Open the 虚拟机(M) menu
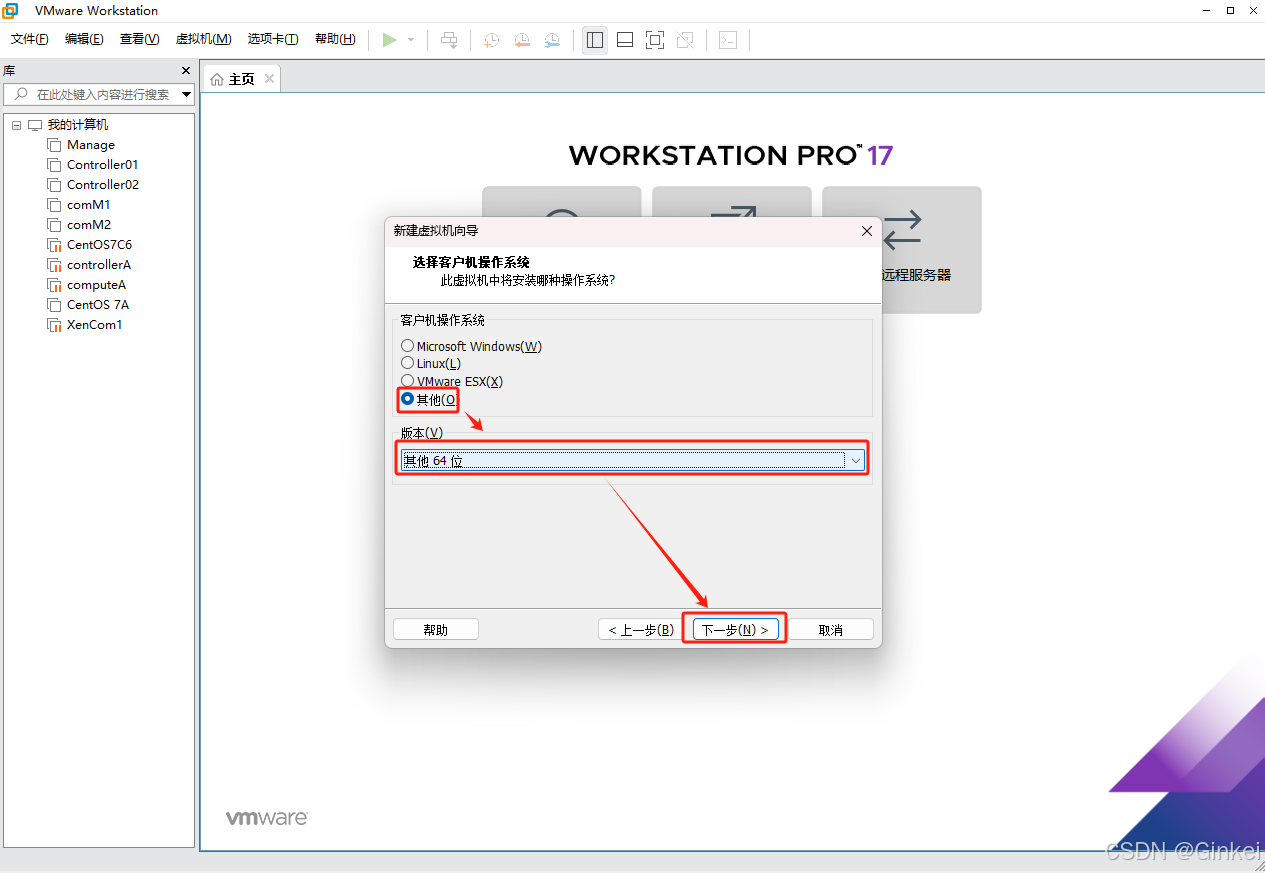Image resolution: width=1265 pixels, height=873 pixels. click(204, 39)
